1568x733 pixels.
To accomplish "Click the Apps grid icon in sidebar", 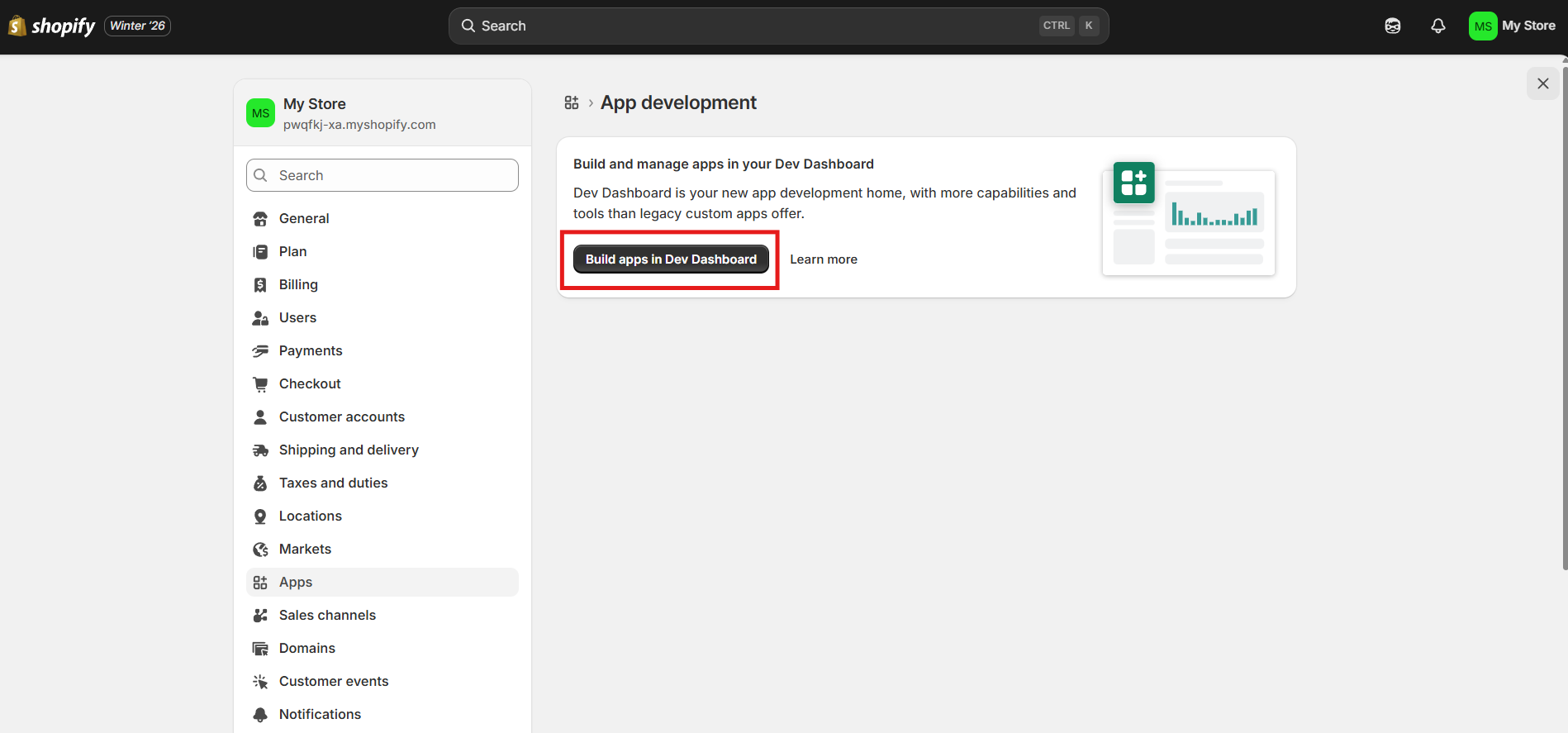I will [260, 583].
